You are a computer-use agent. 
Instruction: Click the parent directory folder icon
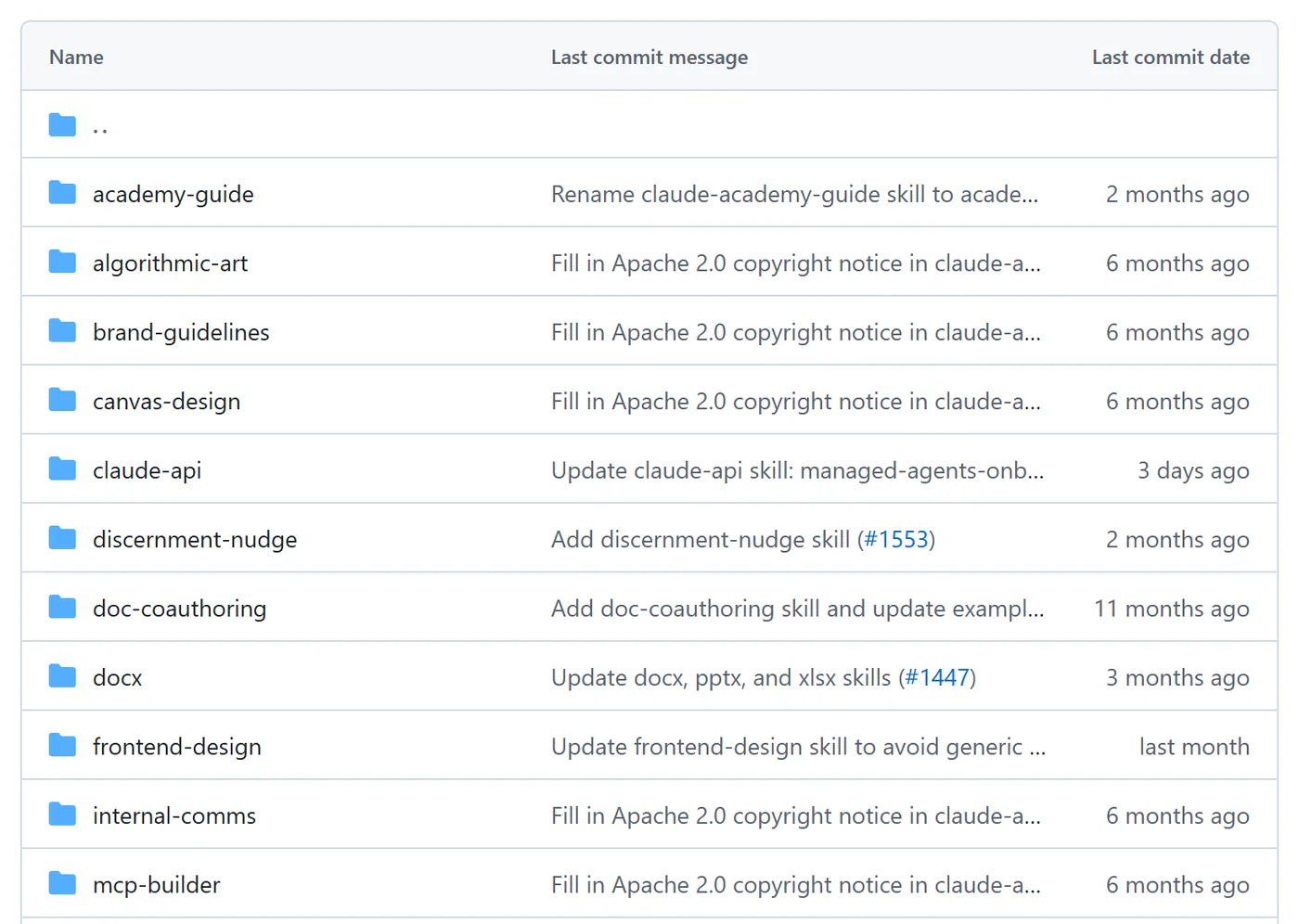pos(62,124)
